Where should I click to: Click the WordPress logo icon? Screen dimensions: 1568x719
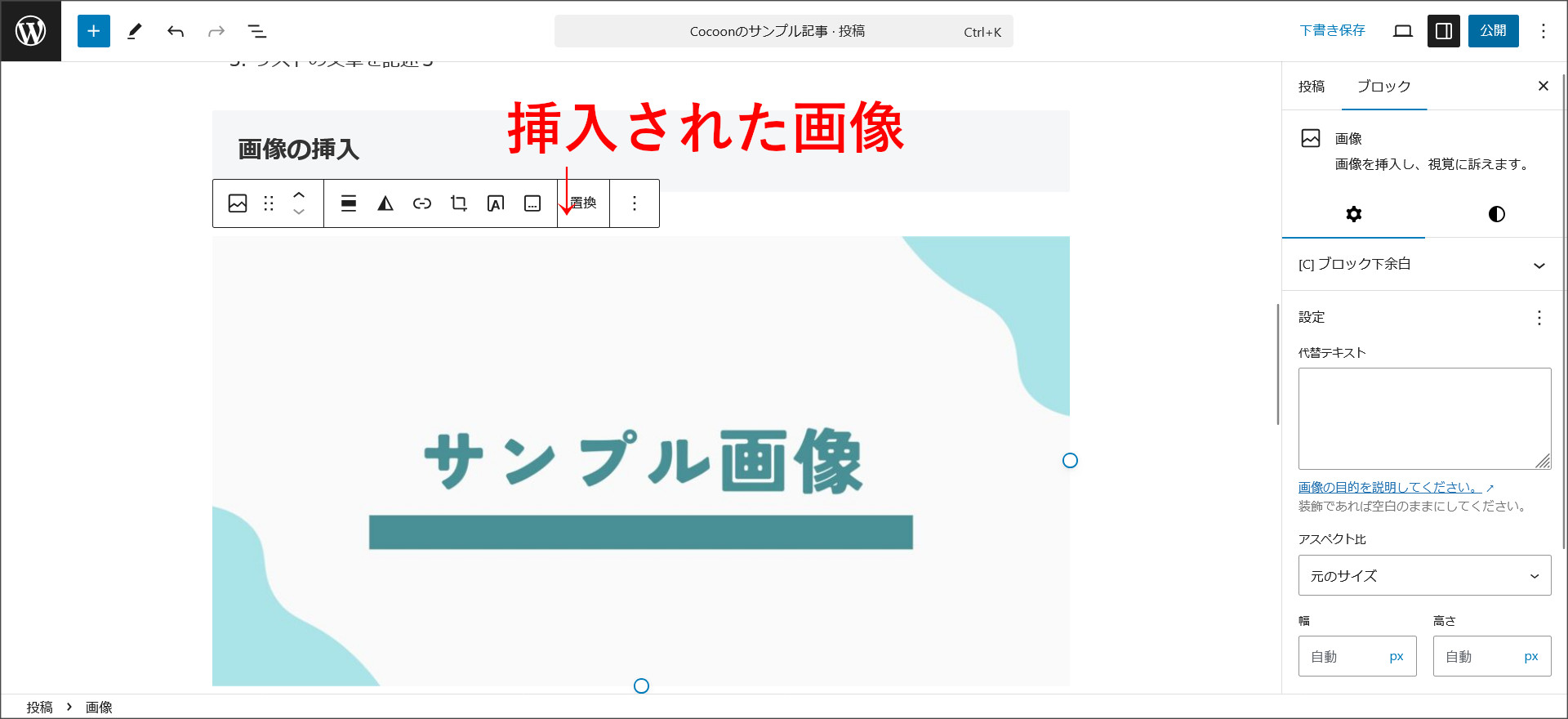tap(31, 31)
